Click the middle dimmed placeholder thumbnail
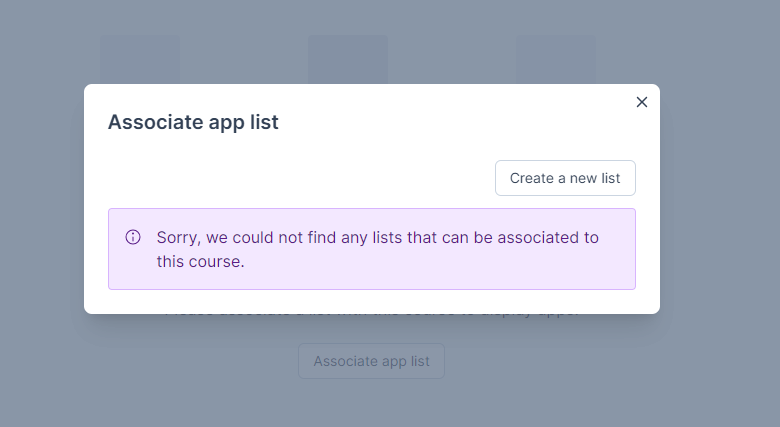 coord(348,59)
